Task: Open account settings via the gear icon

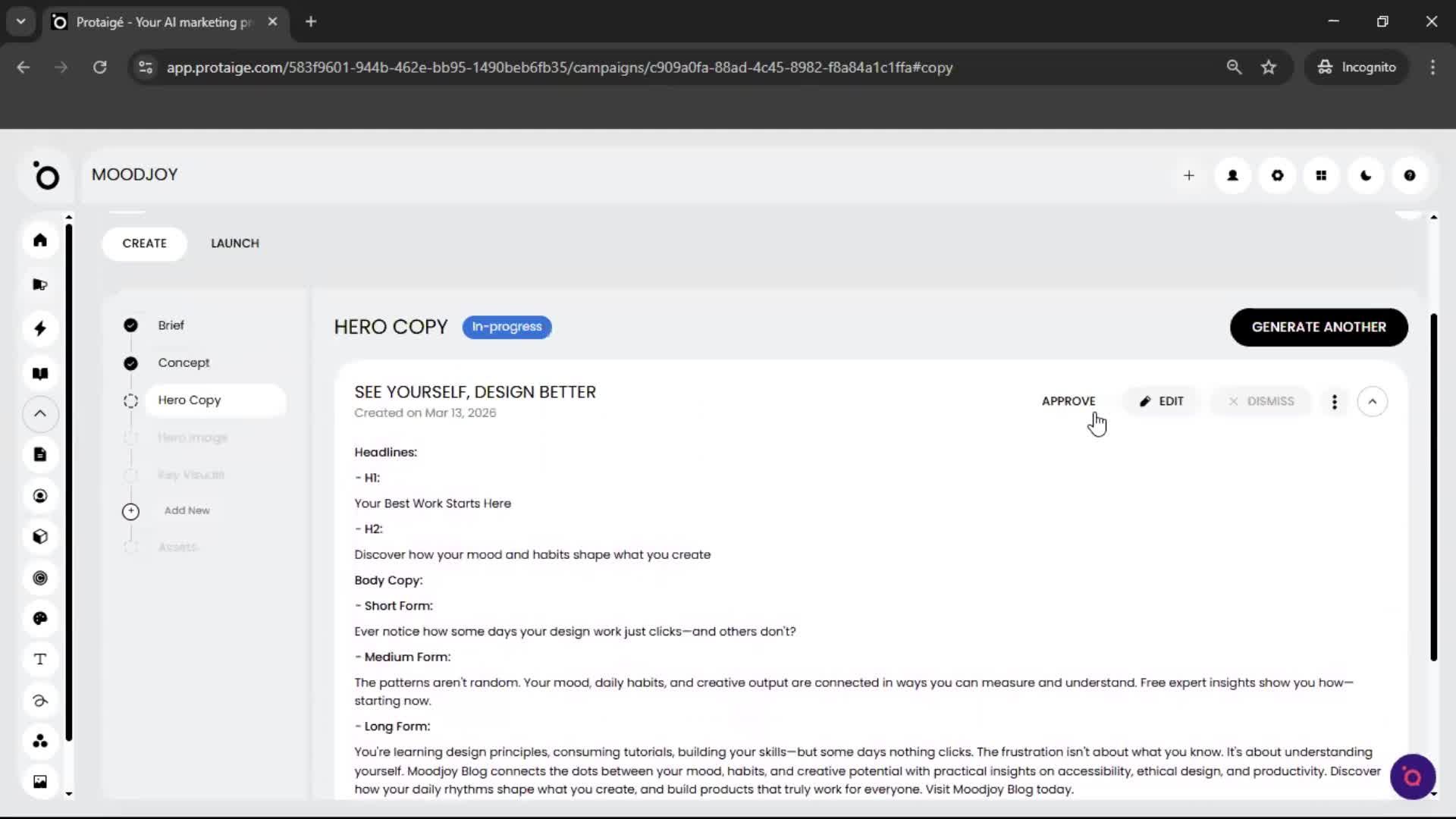Action: (x=1277, y=175)
